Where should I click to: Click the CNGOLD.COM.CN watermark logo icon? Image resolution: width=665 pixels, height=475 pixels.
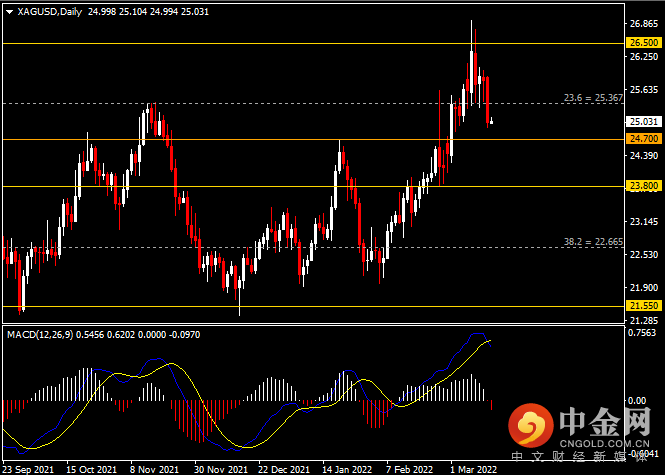[531, 425]
